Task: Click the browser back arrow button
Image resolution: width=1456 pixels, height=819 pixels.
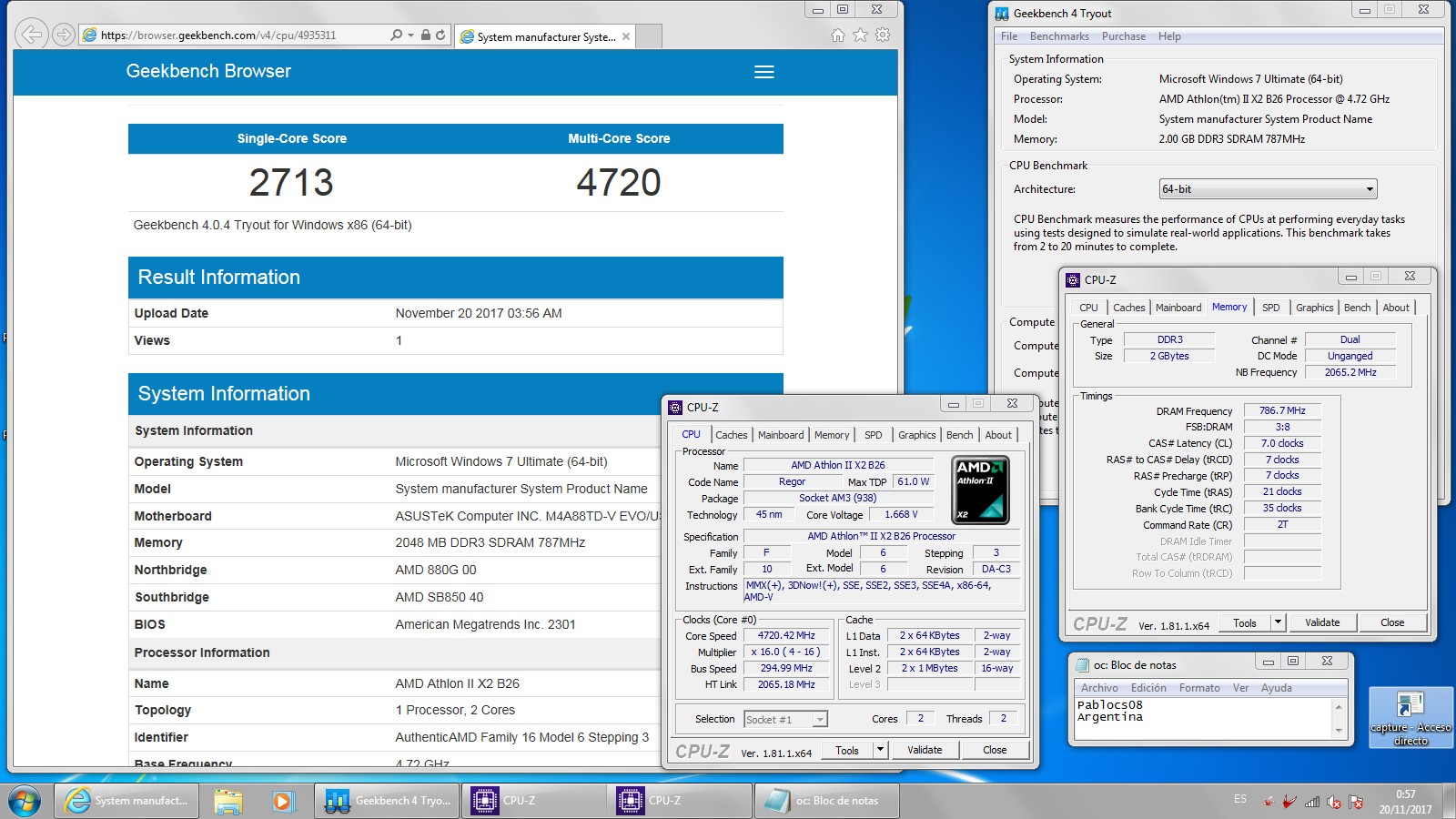Action: 32,35
